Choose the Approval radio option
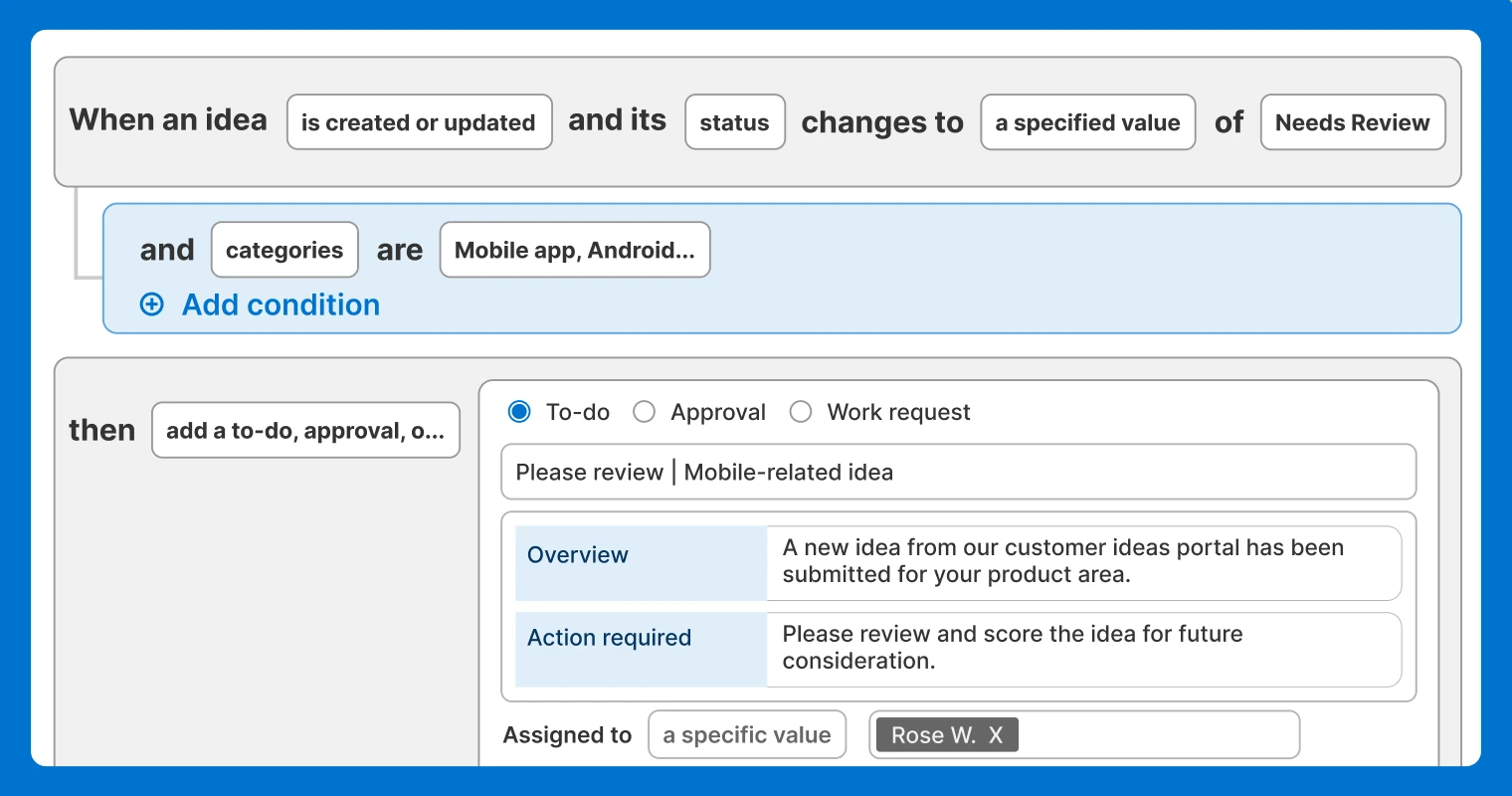The image size is (1512, 796). tap(645, 411)
